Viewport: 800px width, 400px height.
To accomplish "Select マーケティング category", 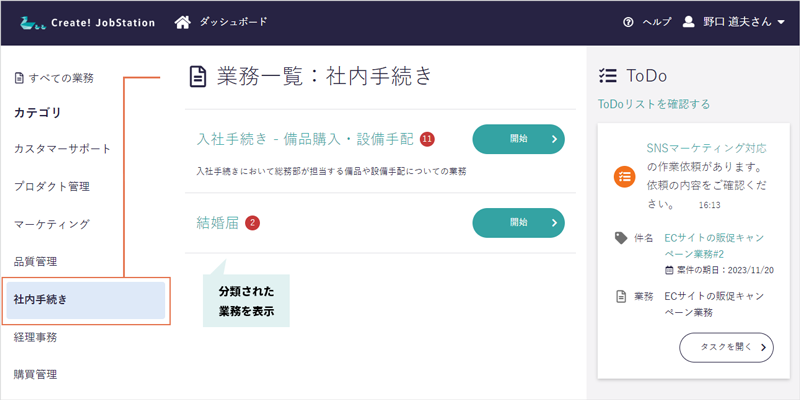I will coord(52,224).
